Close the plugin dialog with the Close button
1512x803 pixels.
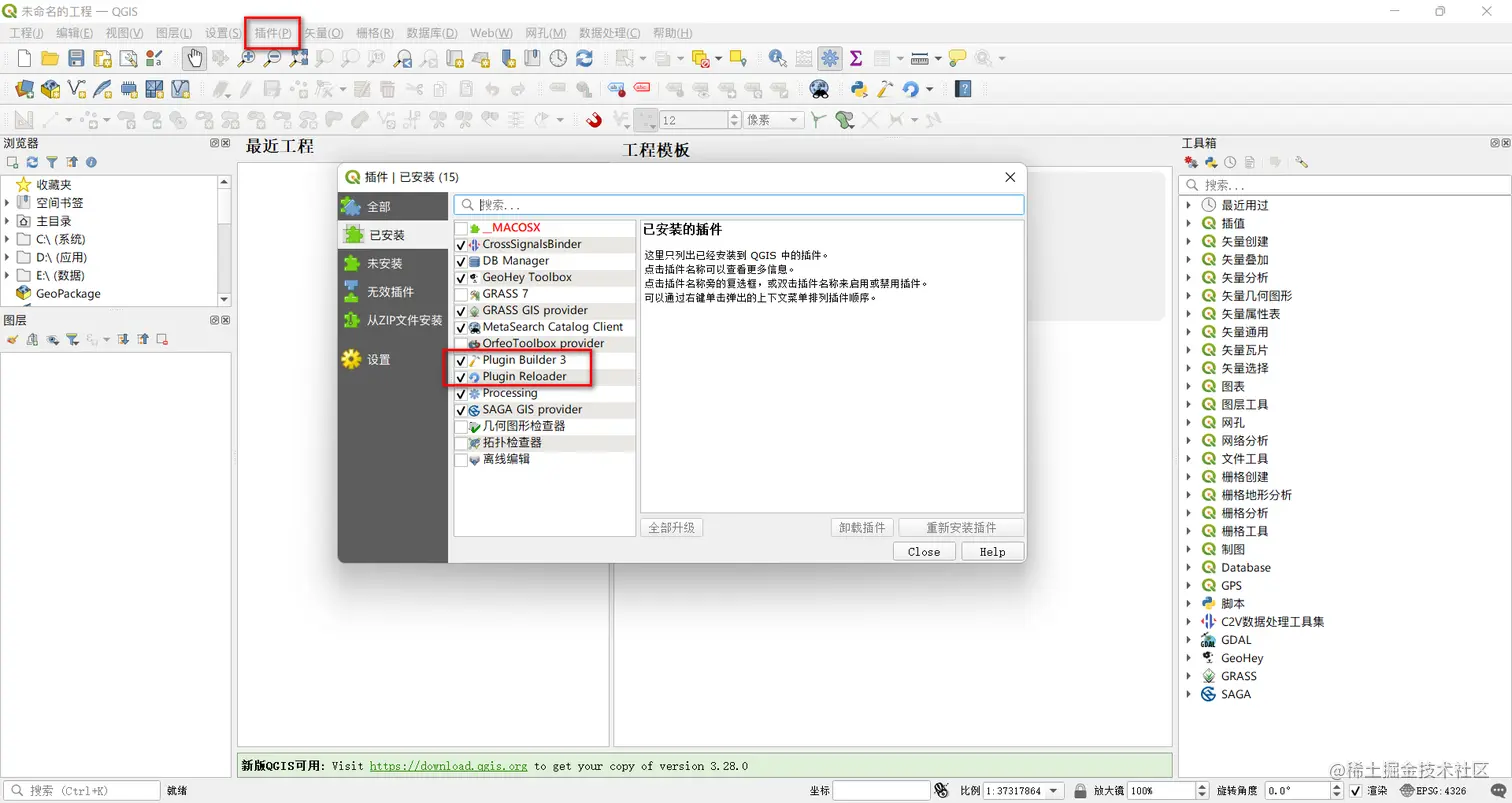pyautogui.click(x=924, y=552)
